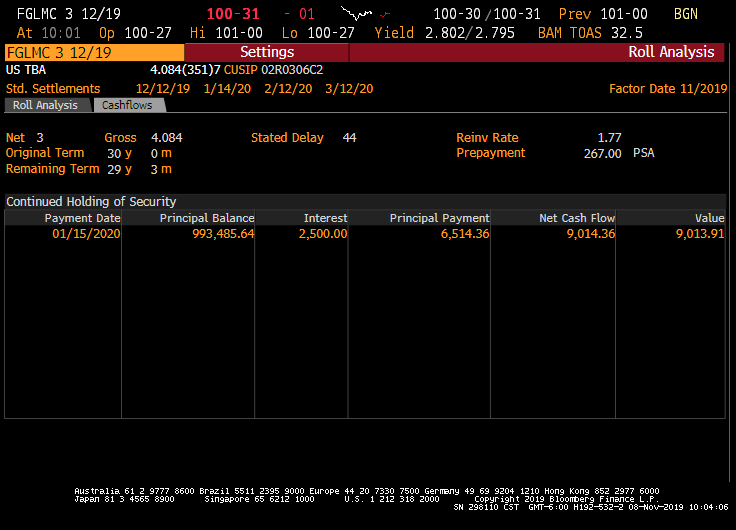Image resolution: width=736 pixels, height=530 pixels.
Task: Click the Yield 2.802/2.795 value
Action: click(470, 33)
